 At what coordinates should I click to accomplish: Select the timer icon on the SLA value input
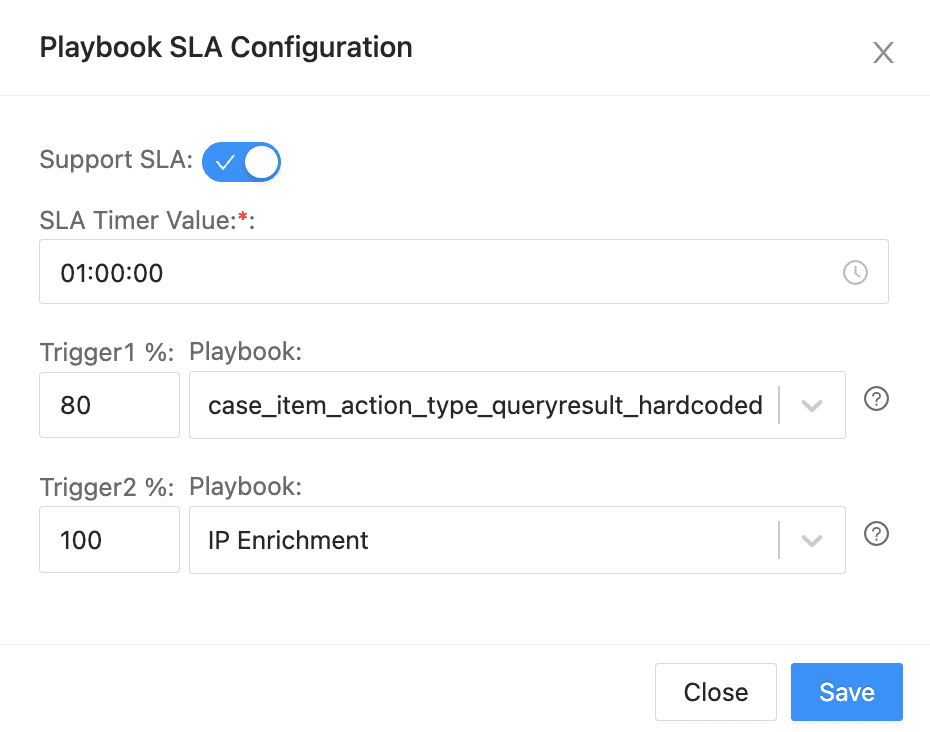[x=855, y=271]
